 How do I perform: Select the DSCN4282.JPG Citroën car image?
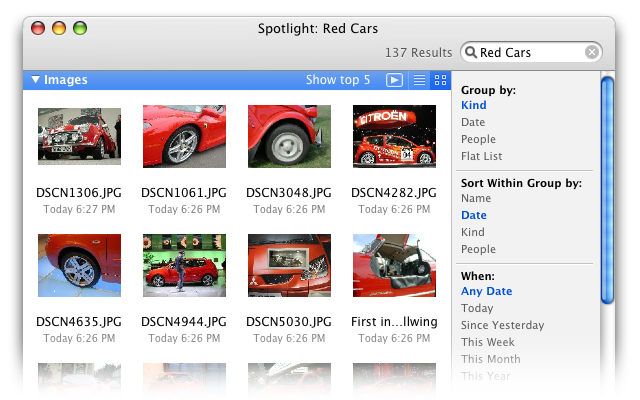tap(393, 137)
